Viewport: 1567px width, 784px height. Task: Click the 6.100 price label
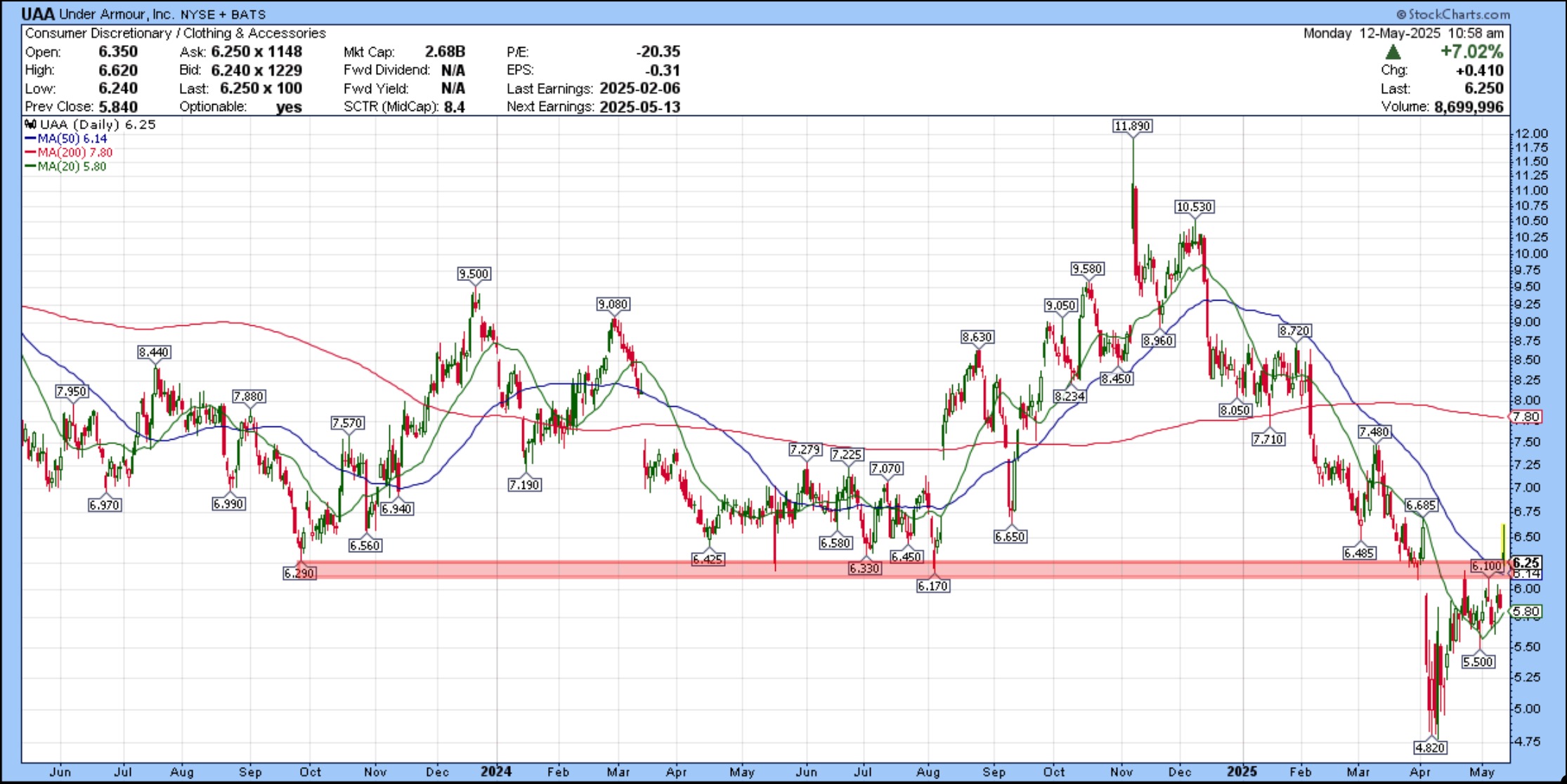[1486, 566]
